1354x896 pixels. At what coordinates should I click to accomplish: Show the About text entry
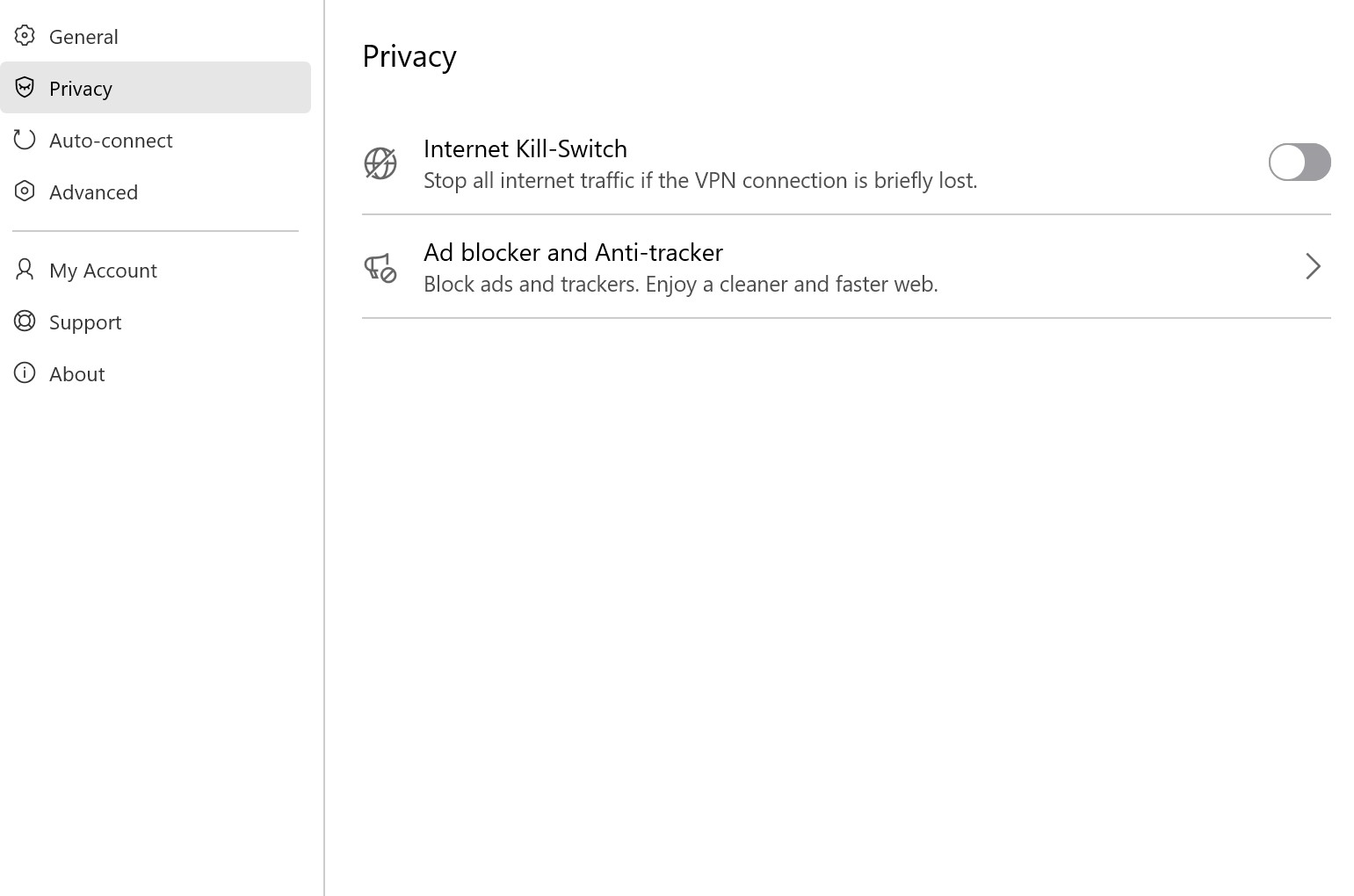click(x=77, y=374)
